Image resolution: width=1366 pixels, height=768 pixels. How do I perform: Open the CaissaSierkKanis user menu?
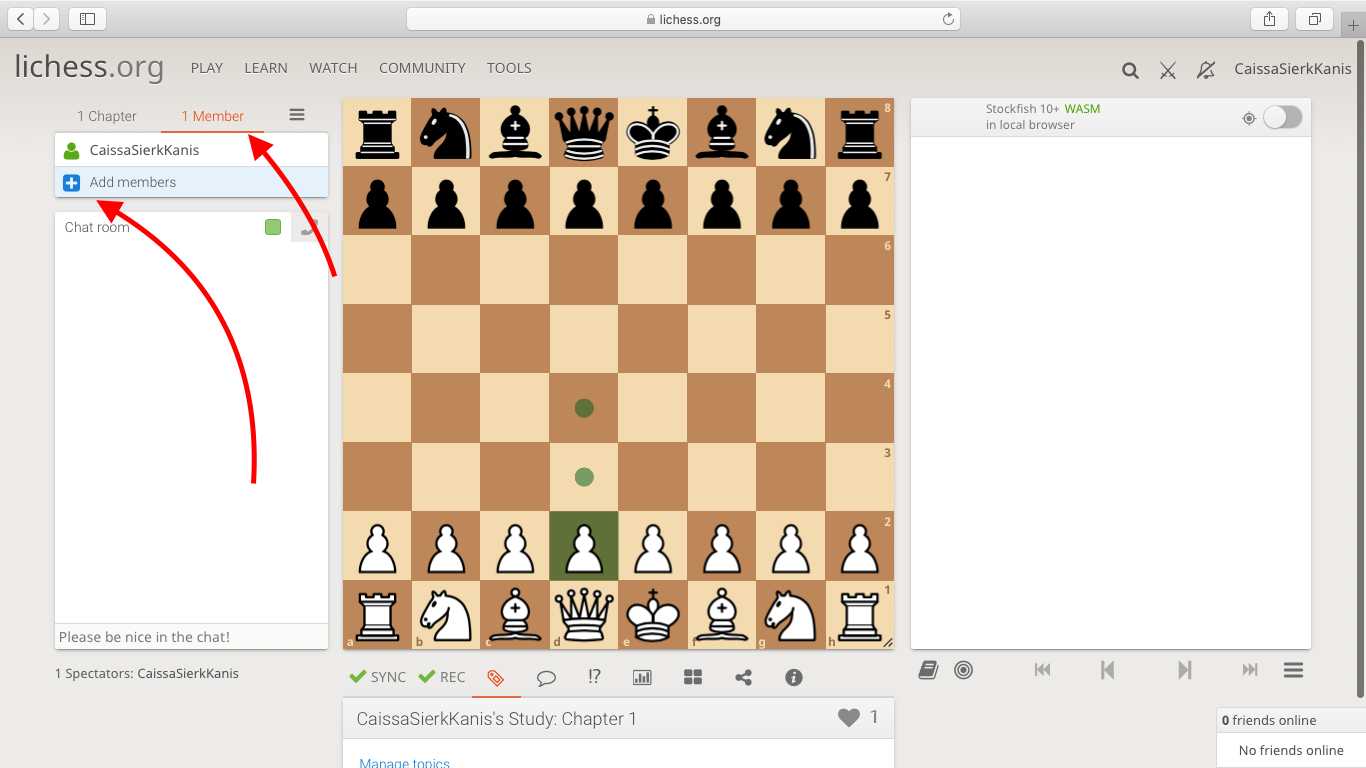(1292, 69)
